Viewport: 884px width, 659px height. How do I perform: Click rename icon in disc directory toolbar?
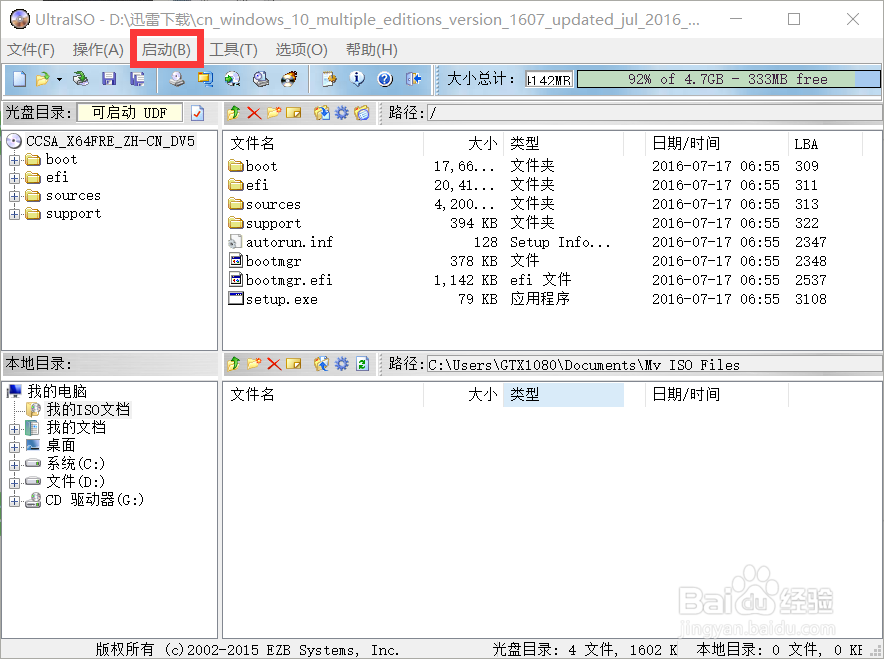click(294, 113)
